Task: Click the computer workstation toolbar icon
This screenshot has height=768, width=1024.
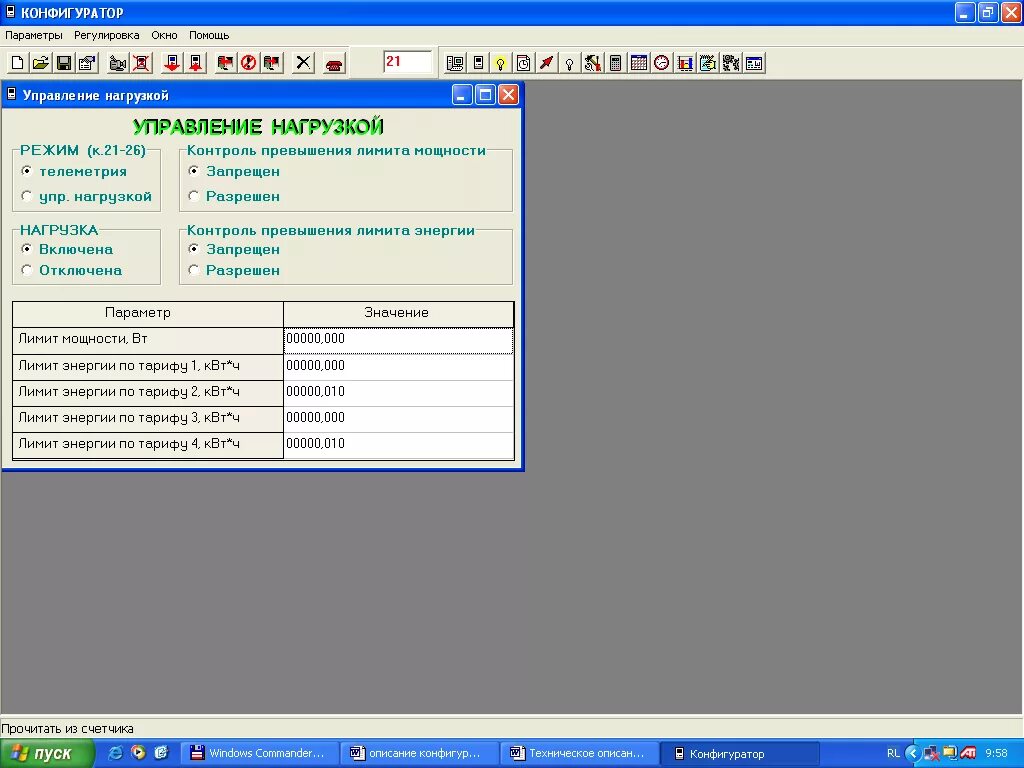Action: [455, 63]
